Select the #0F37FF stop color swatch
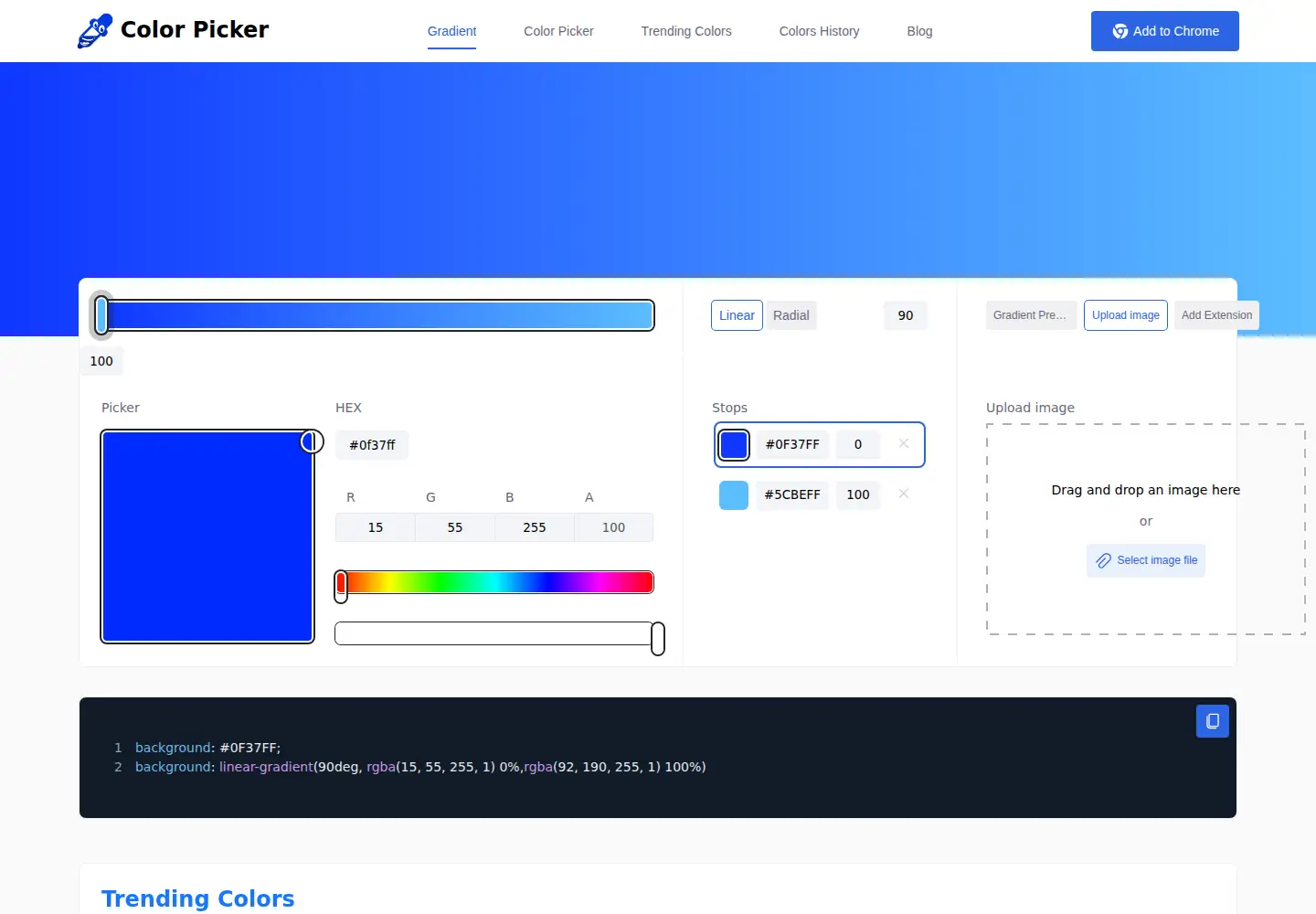This screenshot has height=914, width=1316. [x=734, y=445]
